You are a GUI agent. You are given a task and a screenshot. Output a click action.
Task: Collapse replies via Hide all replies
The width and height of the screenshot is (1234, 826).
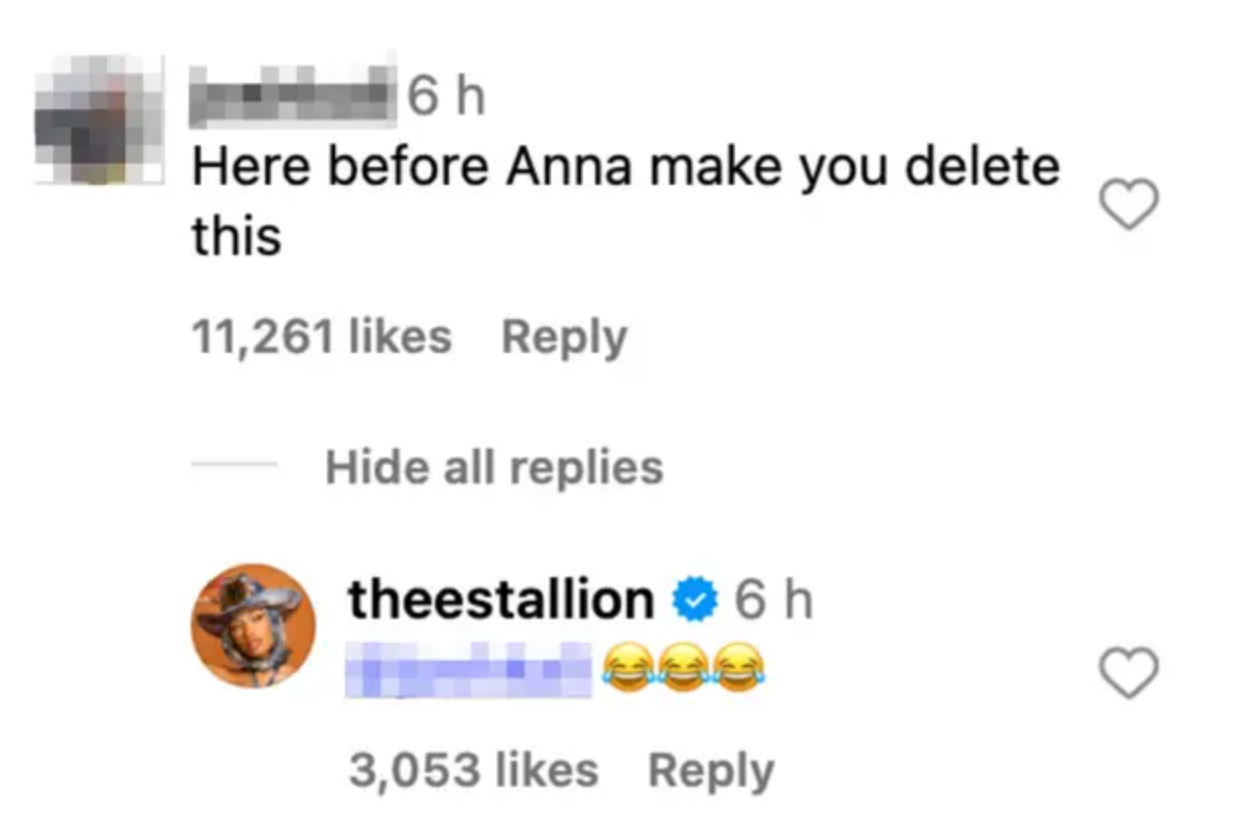tap(494, 466)
